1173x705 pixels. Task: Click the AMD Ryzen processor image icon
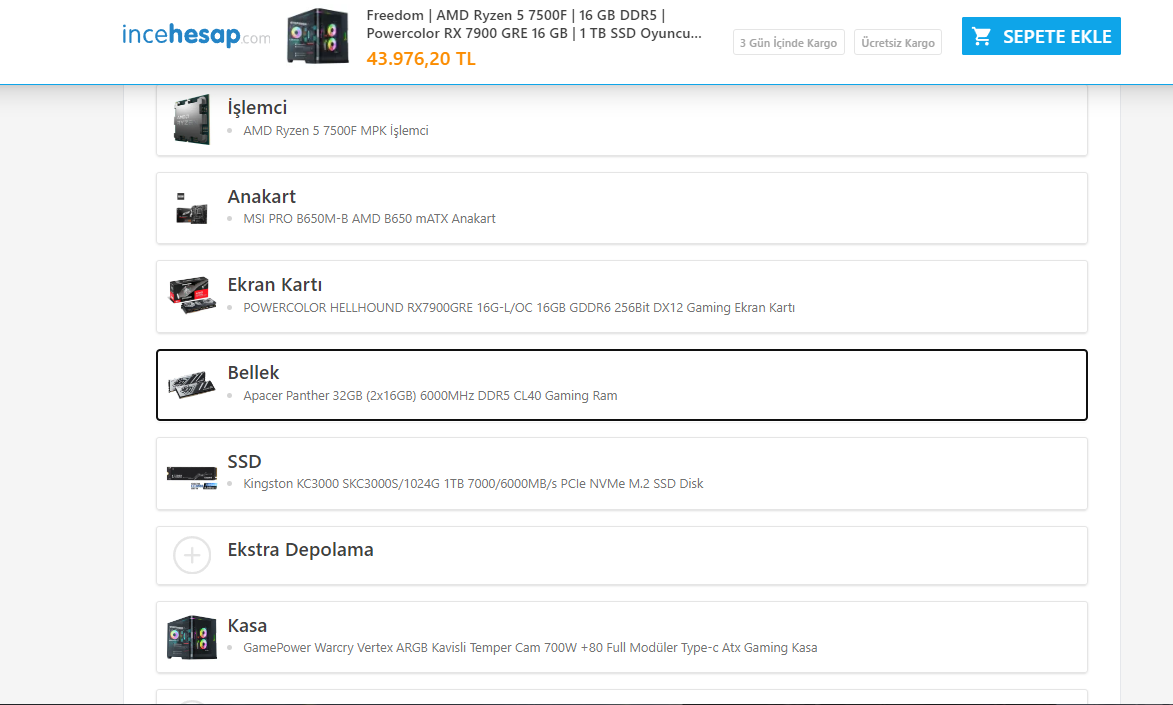pyautogui.click(x=192, y=120)
